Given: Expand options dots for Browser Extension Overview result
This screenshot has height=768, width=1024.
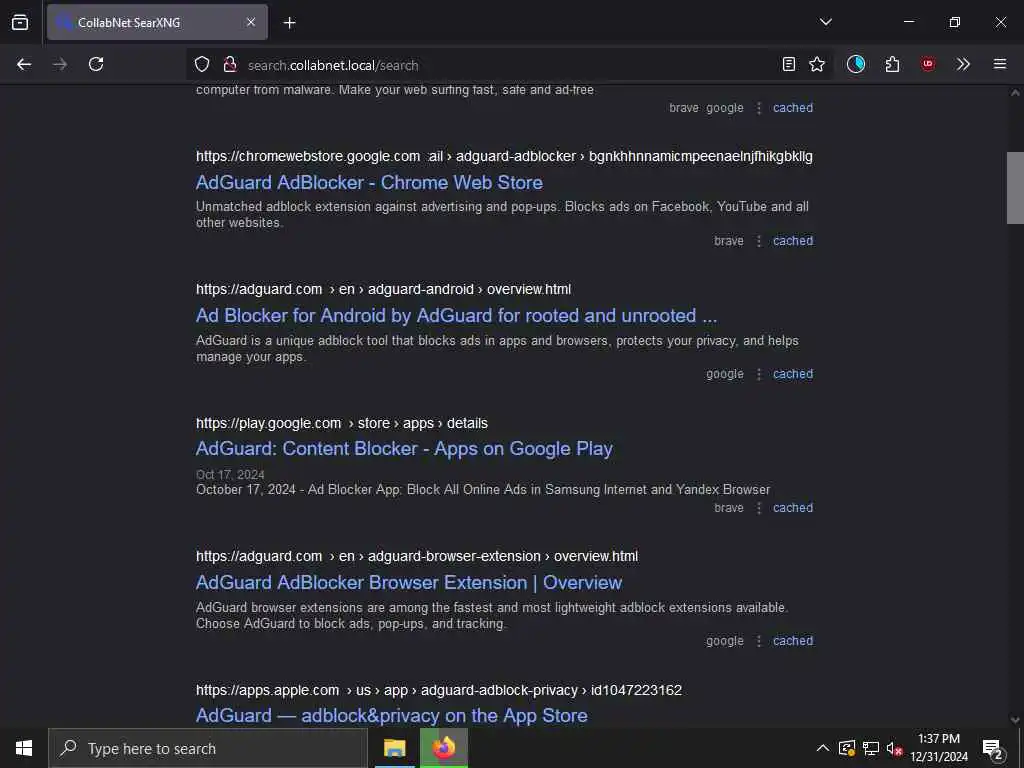Looking at the screenshot, I should point(759,641).
